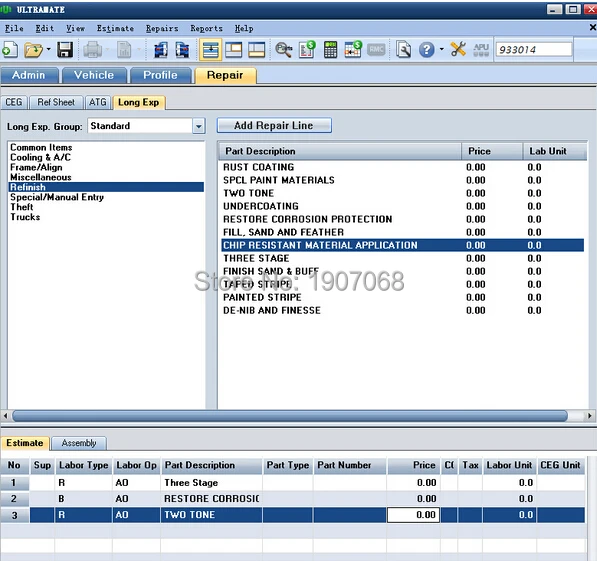The width and height of the screenshot is (597, 561).
Task: Select the Trucks category
Action: click(x=25, y=217)
